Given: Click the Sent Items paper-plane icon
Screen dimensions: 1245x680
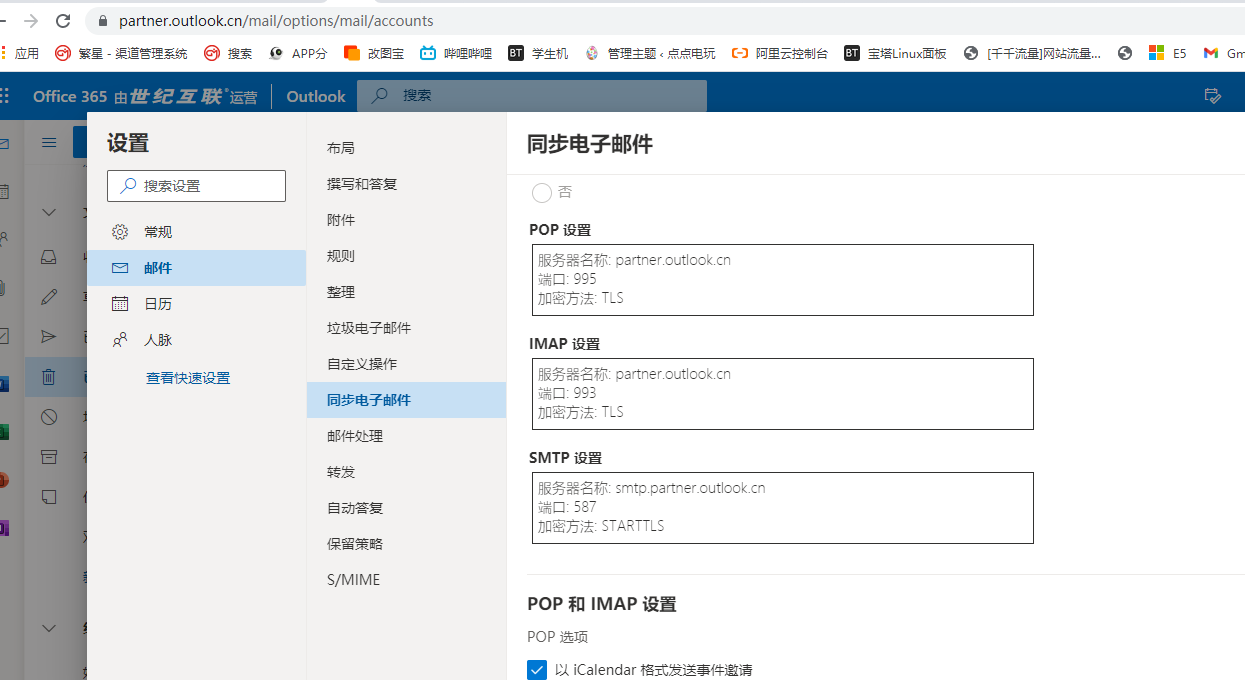Looking at the screenshot, I should [48, 336].
